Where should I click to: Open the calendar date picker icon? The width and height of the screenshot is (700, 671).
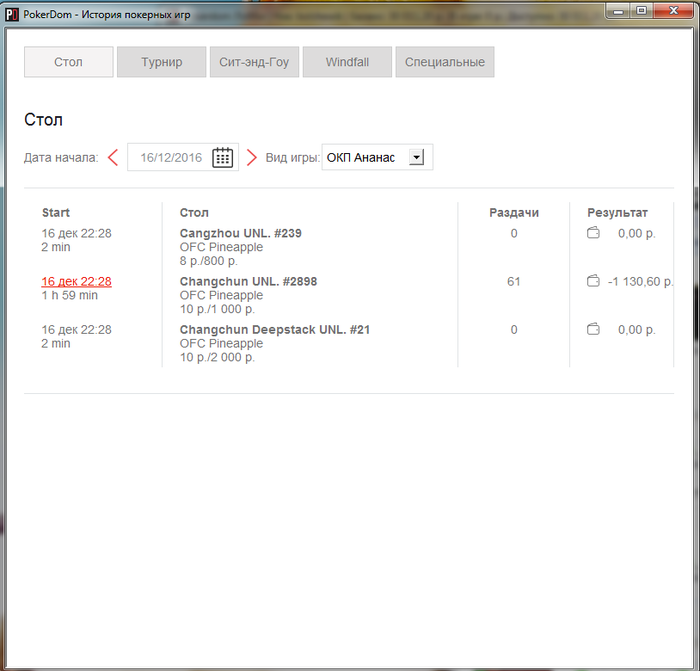pyautogui.click(x=222, y=157)
